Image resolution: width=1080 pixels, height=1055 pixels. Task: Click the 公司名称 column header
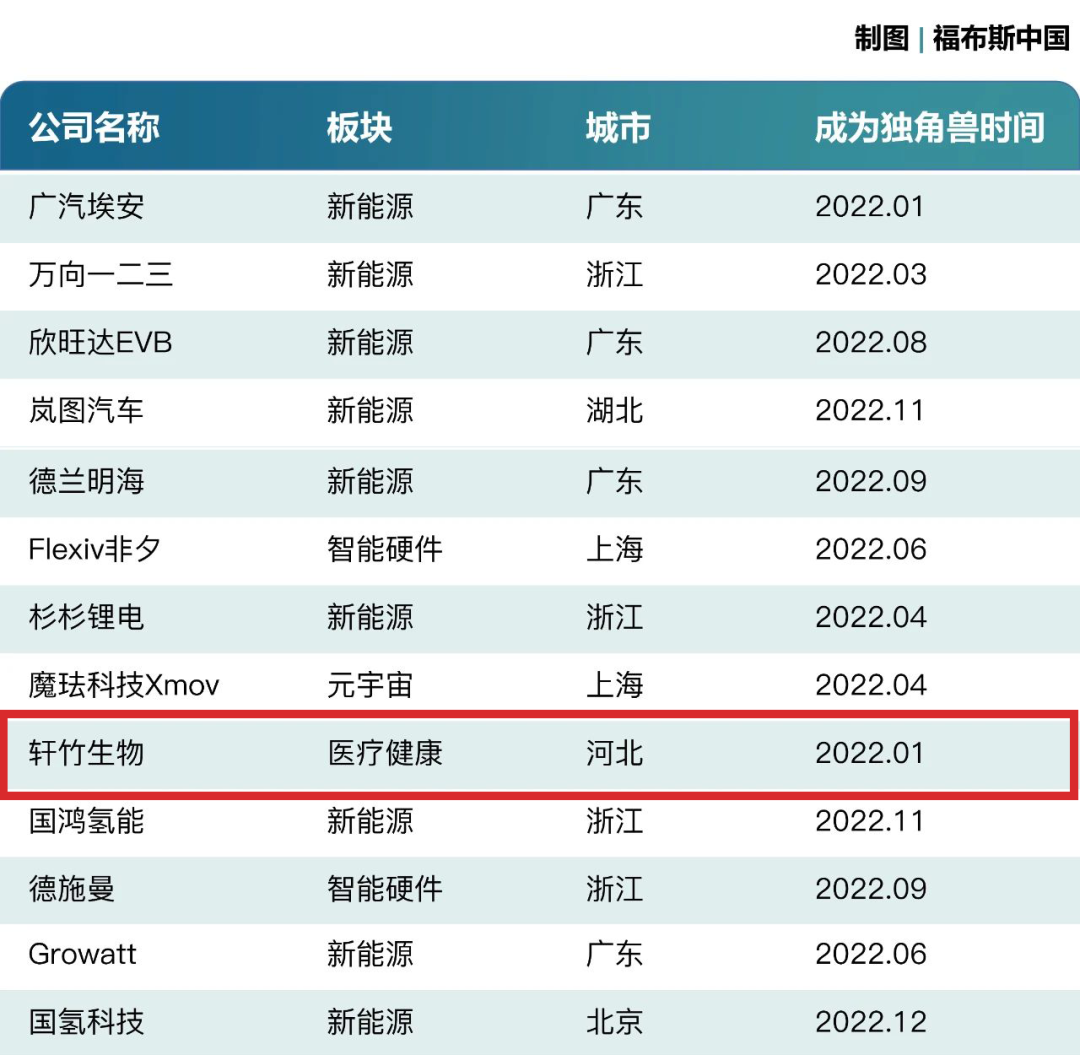(x=94, y=128)
